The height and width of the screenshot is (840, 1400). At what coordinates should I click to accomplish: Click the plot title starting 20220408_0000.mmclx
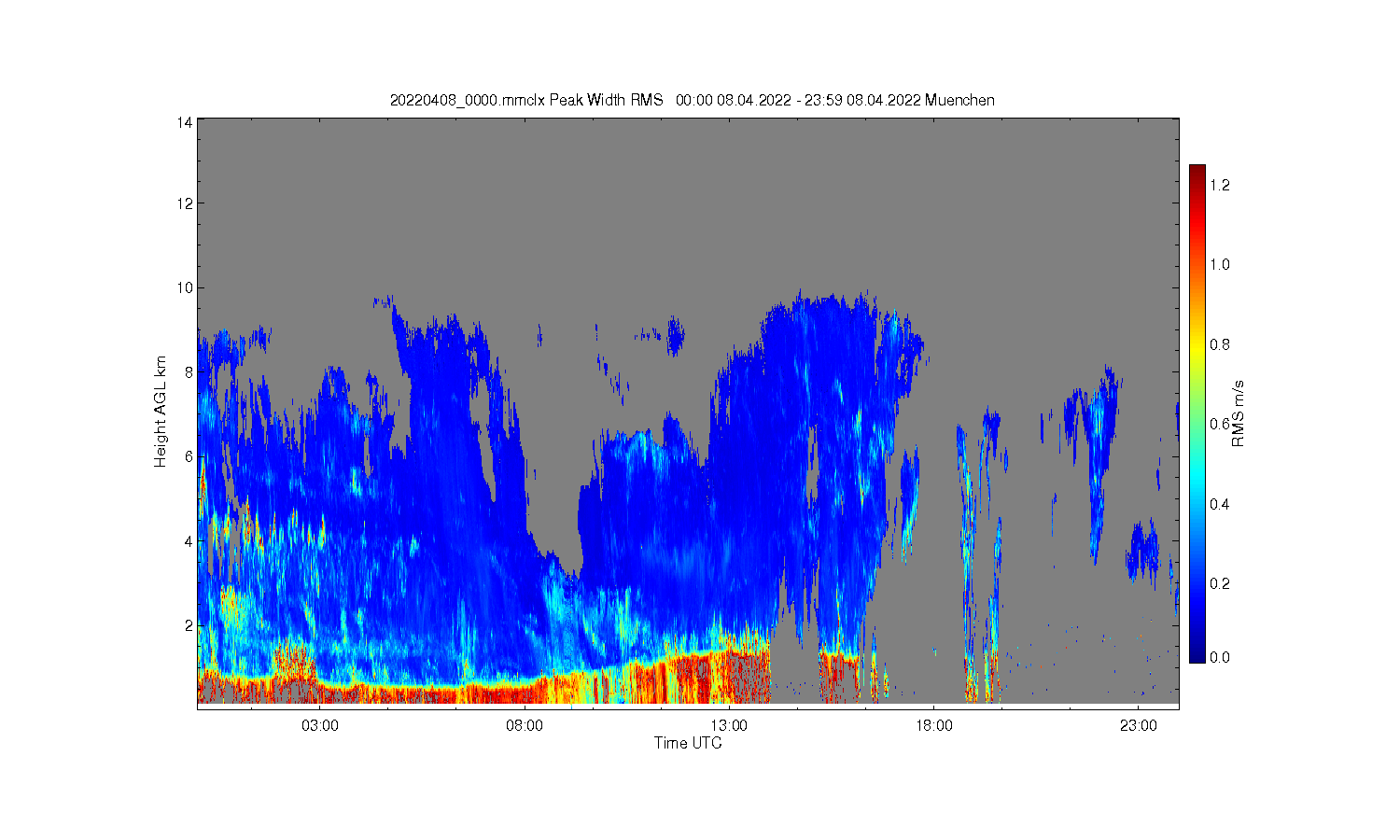(692, 100)
